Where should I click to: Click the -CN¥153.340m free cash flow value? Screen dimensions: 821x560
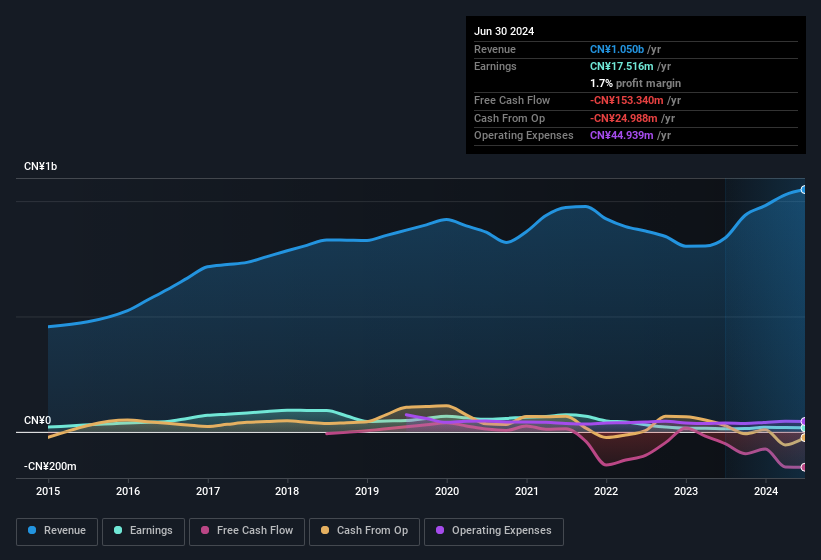tap(626, 100)
